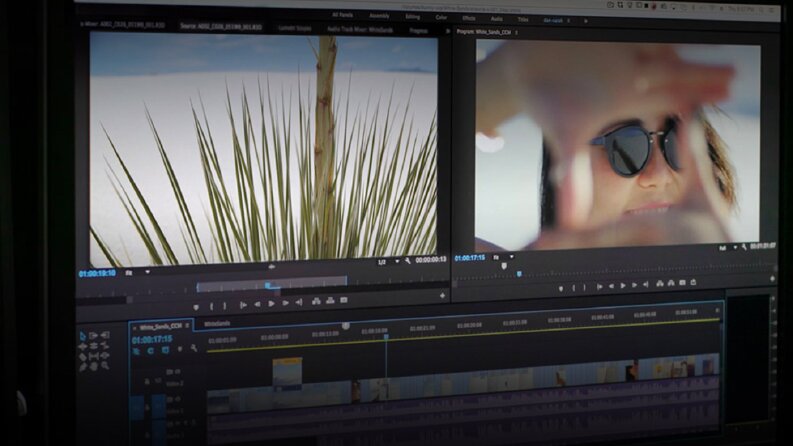Select the Slide tool

tap(105, 356)
